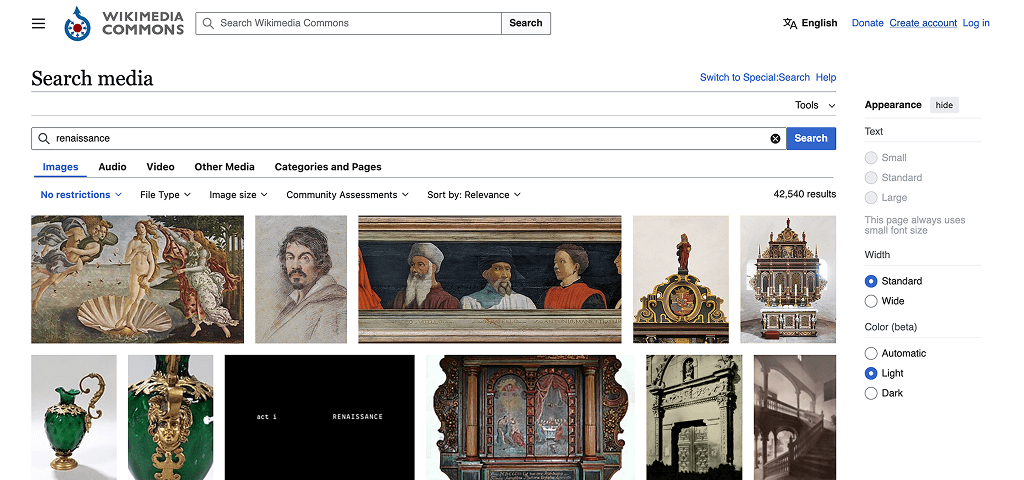The image size is (1024, 480).
Task: Open the small green ewer thumbnail
Action: 74,417
